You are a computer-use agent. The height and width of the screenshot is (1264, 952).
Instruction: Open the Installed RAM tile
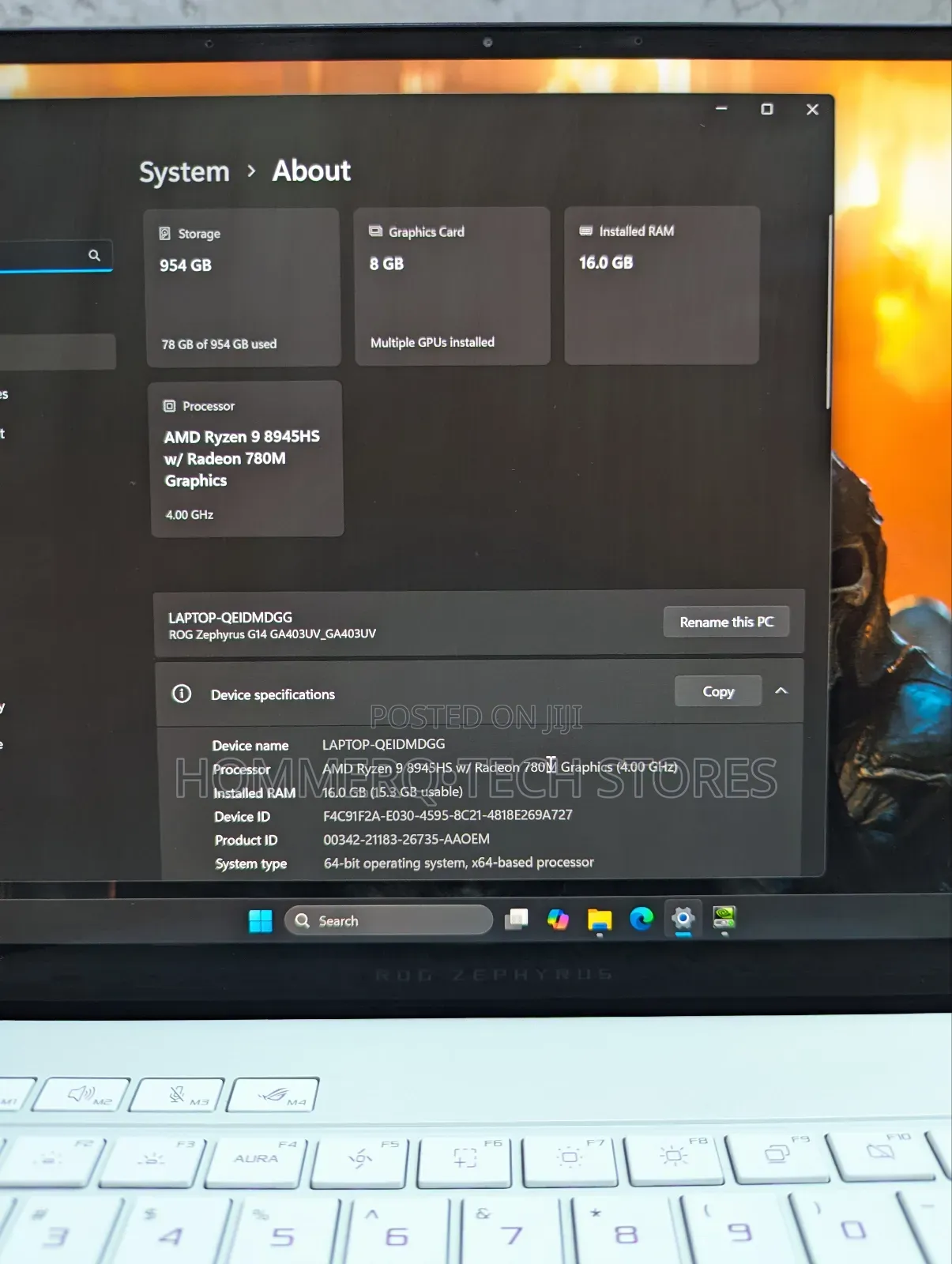click(x=662, y=285)
